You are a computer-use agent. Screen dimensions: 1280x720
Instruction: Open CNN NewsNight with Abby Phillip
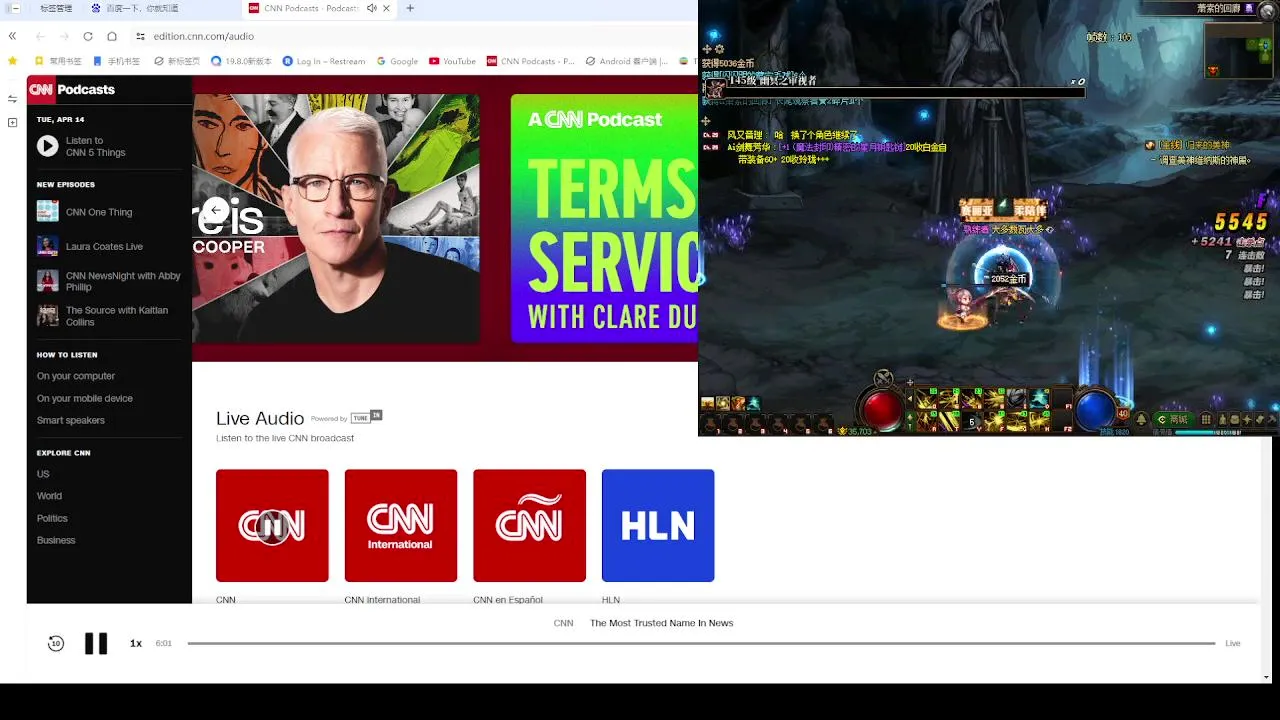point(110,281)
